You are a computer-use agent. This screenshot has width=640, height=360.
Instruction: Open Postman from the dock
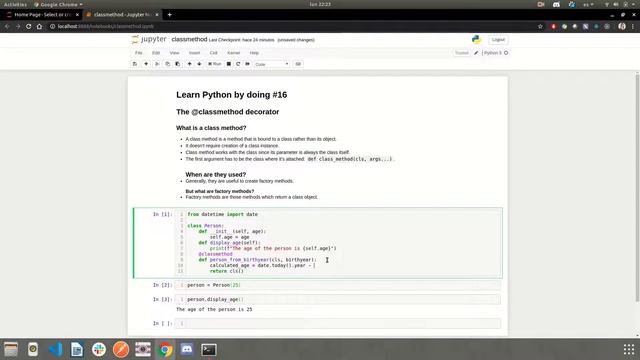tap(121, 349)
